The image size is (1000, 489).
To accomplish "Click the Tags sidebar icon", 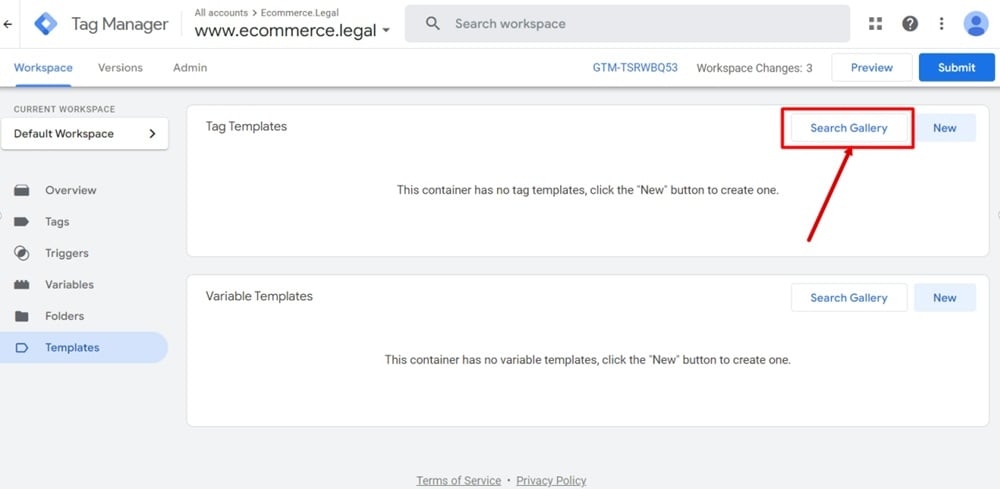I will (22, 222).
